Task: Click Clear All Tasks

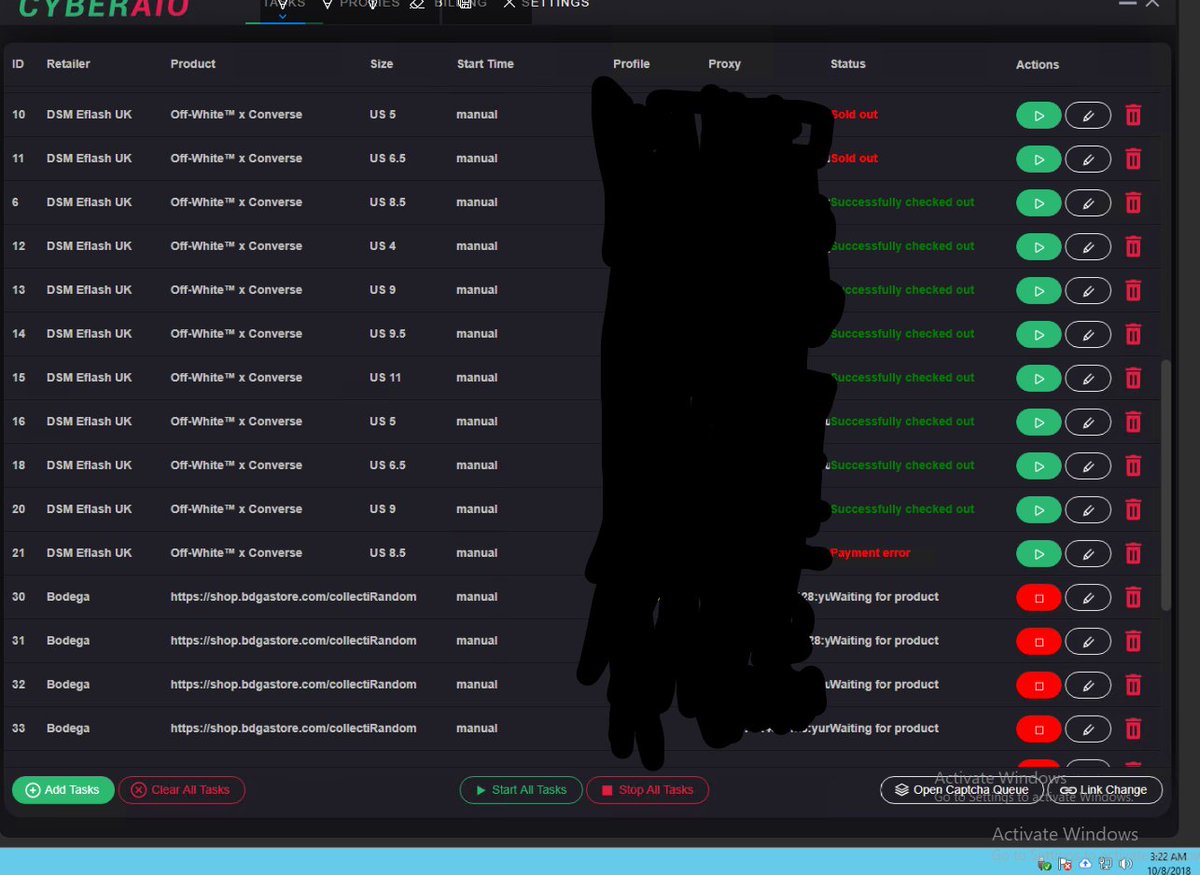Action: (x=181, y=790)
